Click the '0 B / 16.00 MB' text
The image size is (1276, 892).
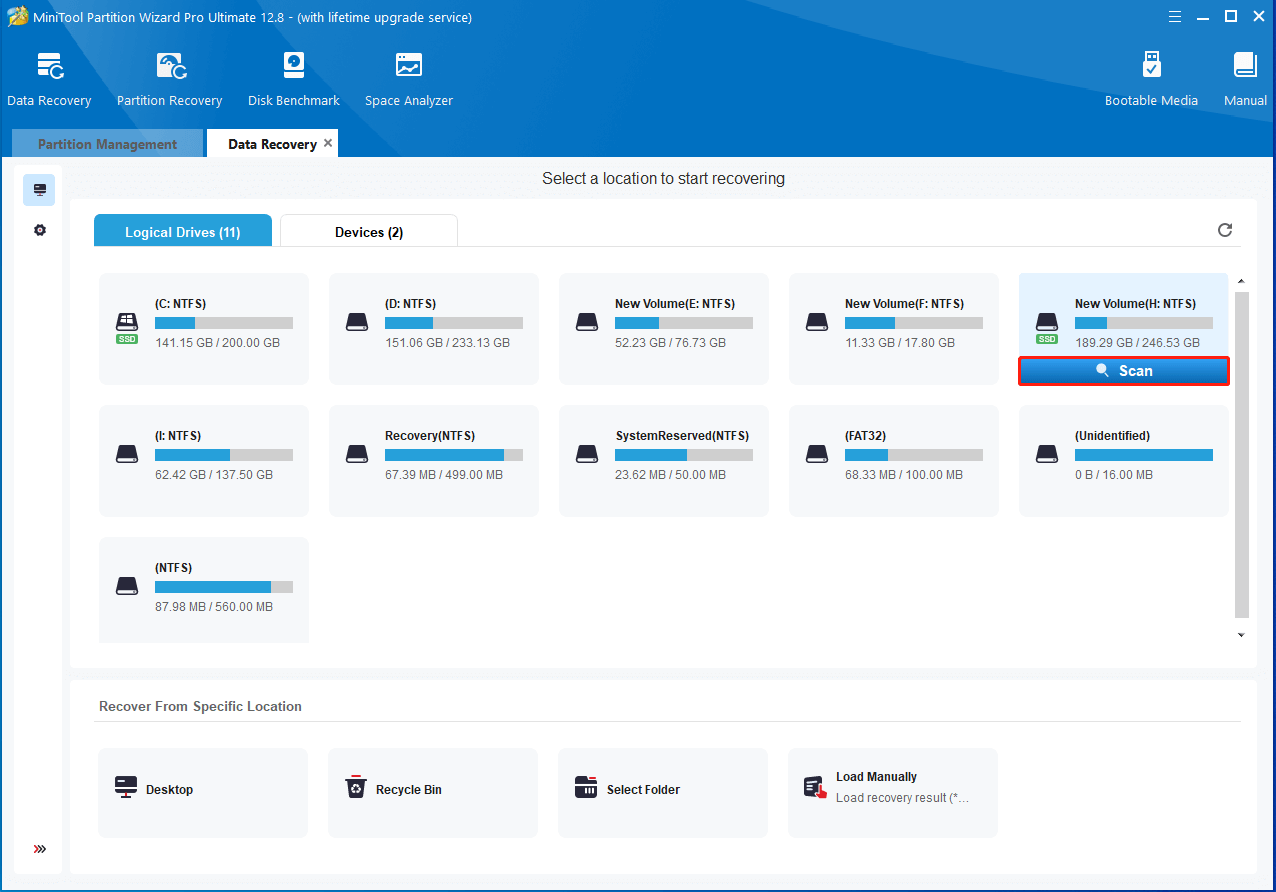coord(1114,475)
